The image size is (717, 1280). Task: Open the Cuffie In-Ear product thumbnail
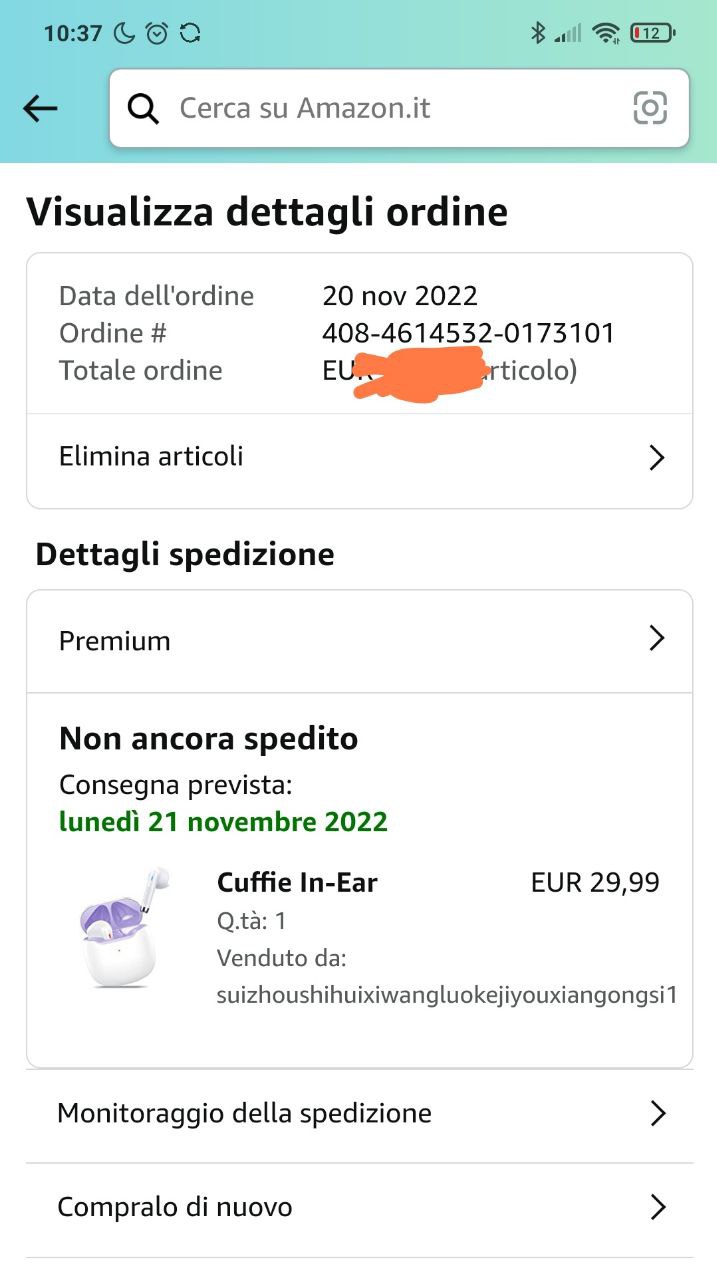coord(122,927)
